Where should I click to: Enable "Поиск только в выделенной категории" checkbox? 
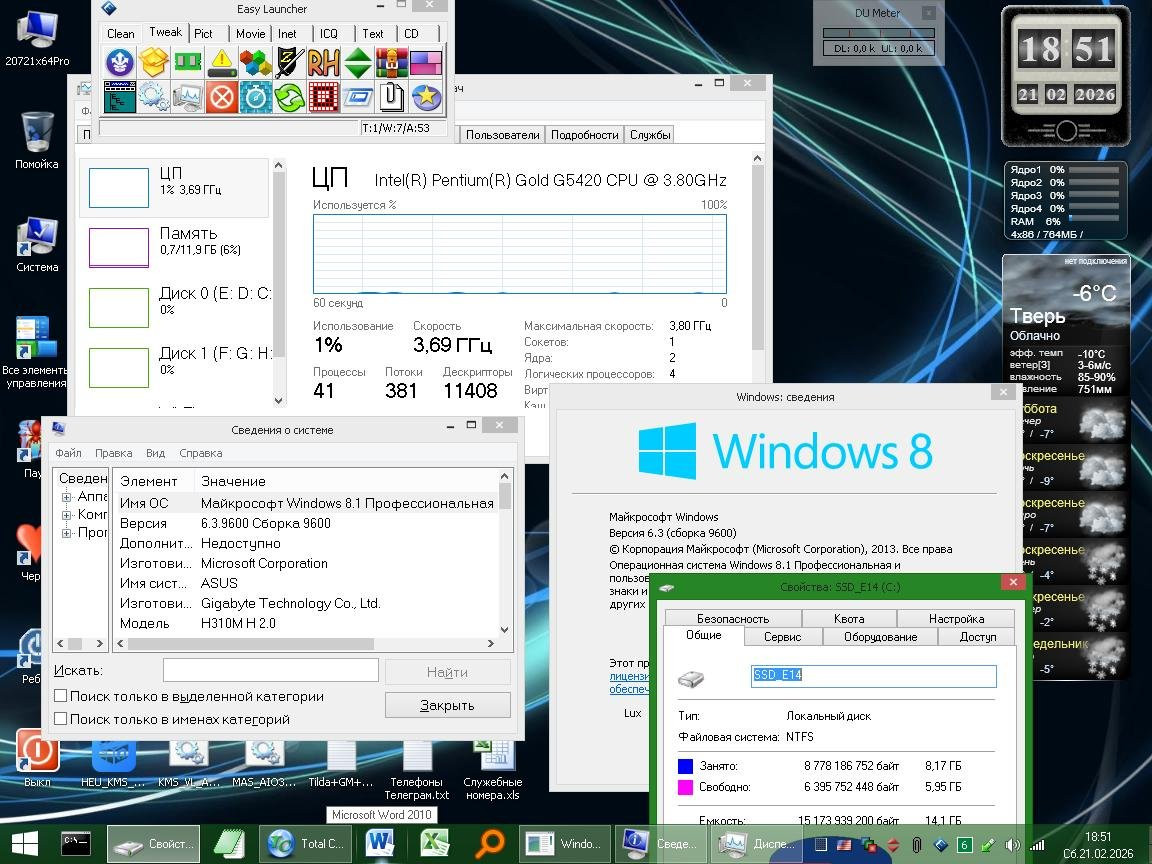[x=61, y=696]
